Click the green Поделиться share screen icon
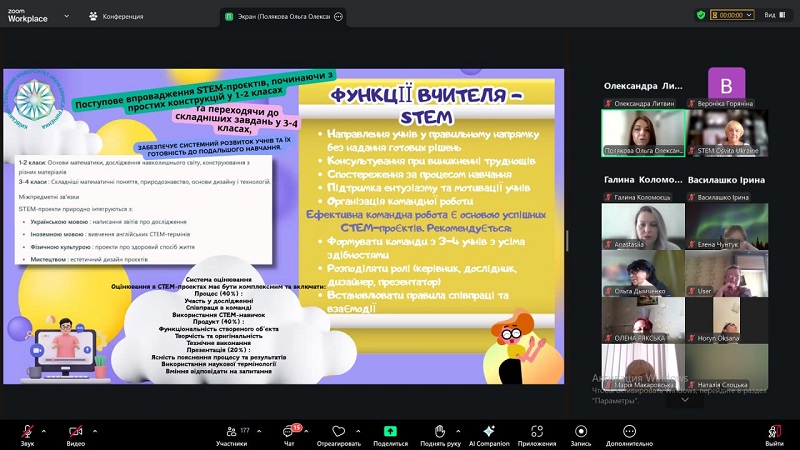Image resolution: width=800 pixels, height=450 pixels. 390,430
